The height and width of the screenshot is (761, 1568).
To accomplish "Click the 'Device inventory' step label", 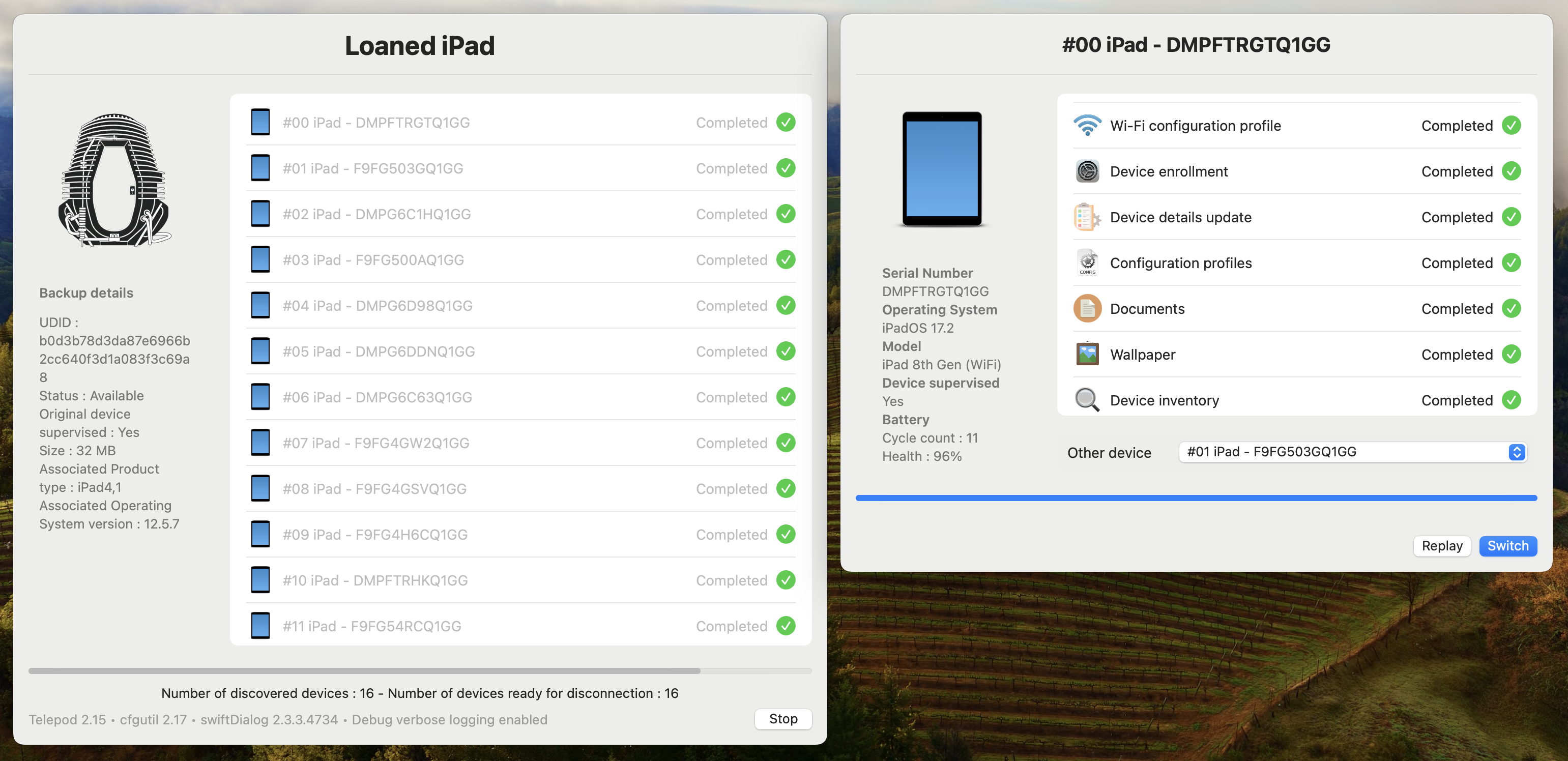I will [x=1165, y=400].
